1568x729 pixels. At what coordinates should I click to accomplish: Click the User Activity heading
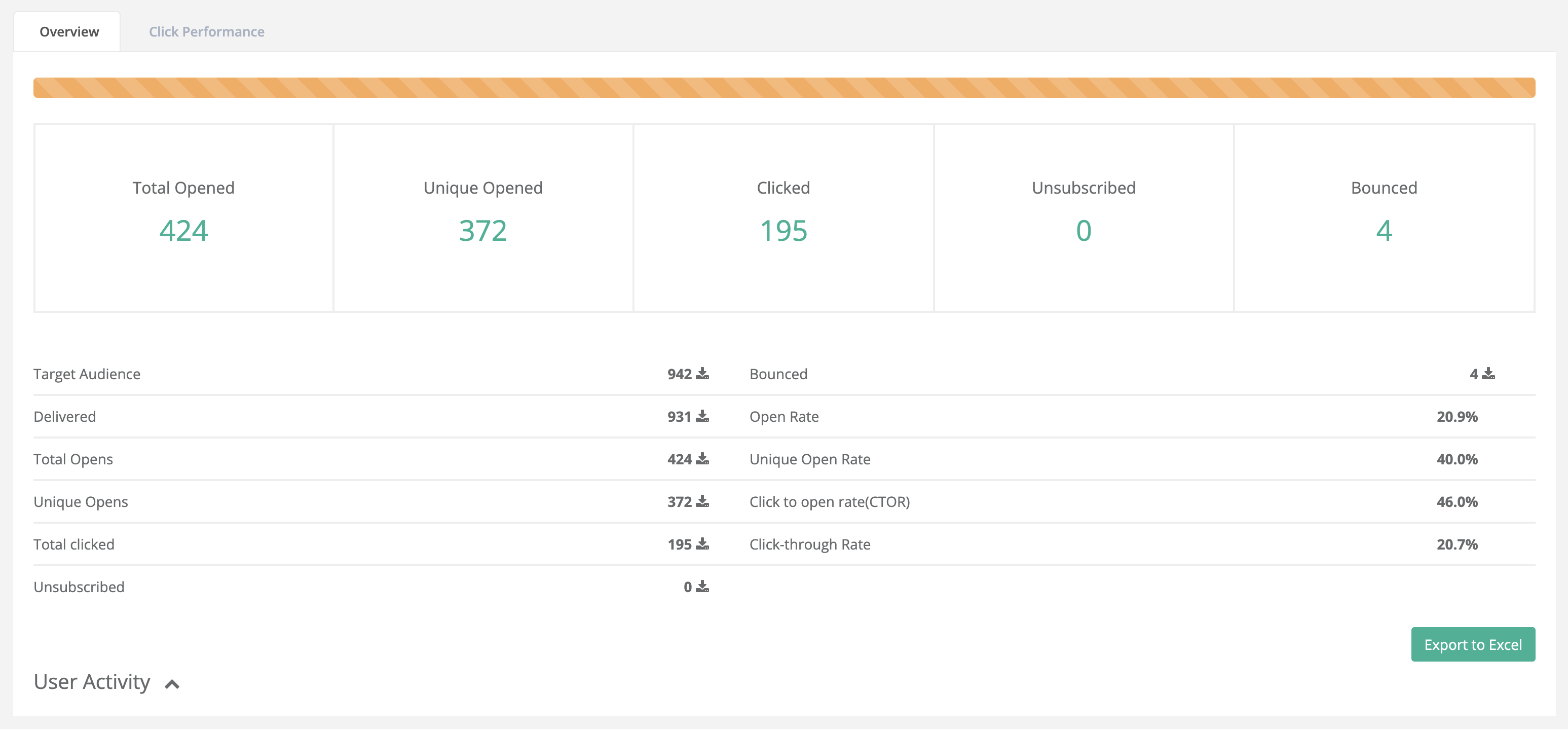point(92,681)
